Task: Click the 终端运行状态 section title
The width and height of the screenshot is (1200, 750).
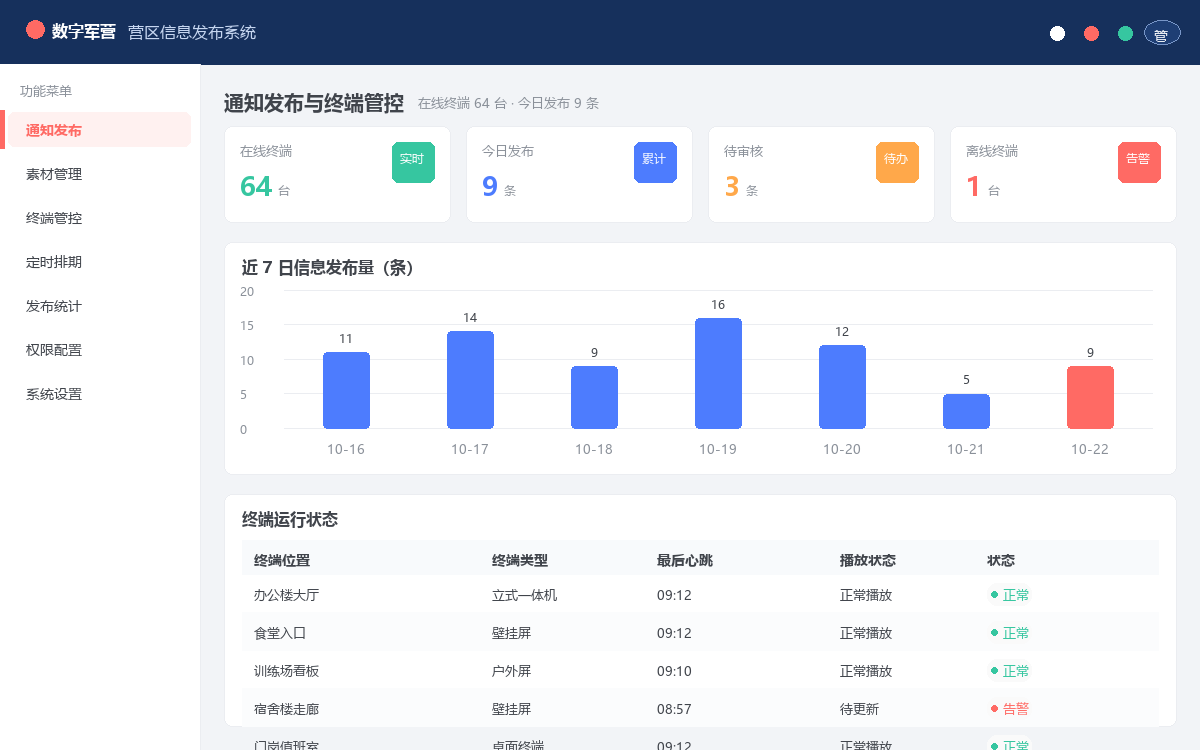Action: (x=290, y=520)
